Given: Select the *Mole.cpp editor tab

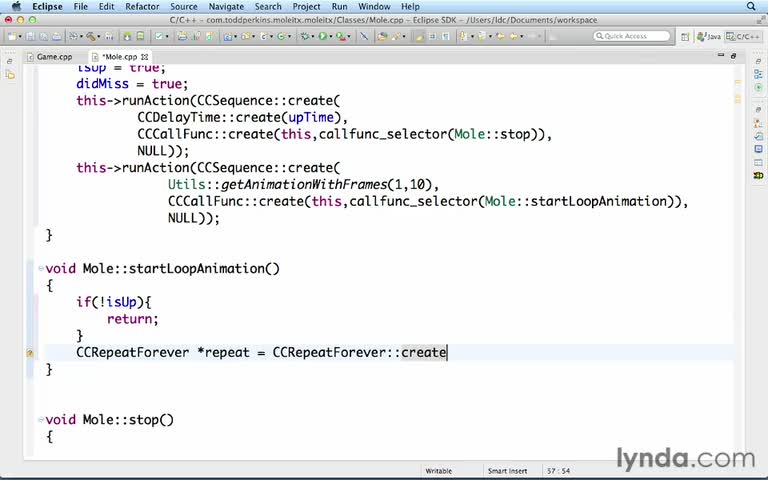Looking at the screenshot, I should (119, 57).
